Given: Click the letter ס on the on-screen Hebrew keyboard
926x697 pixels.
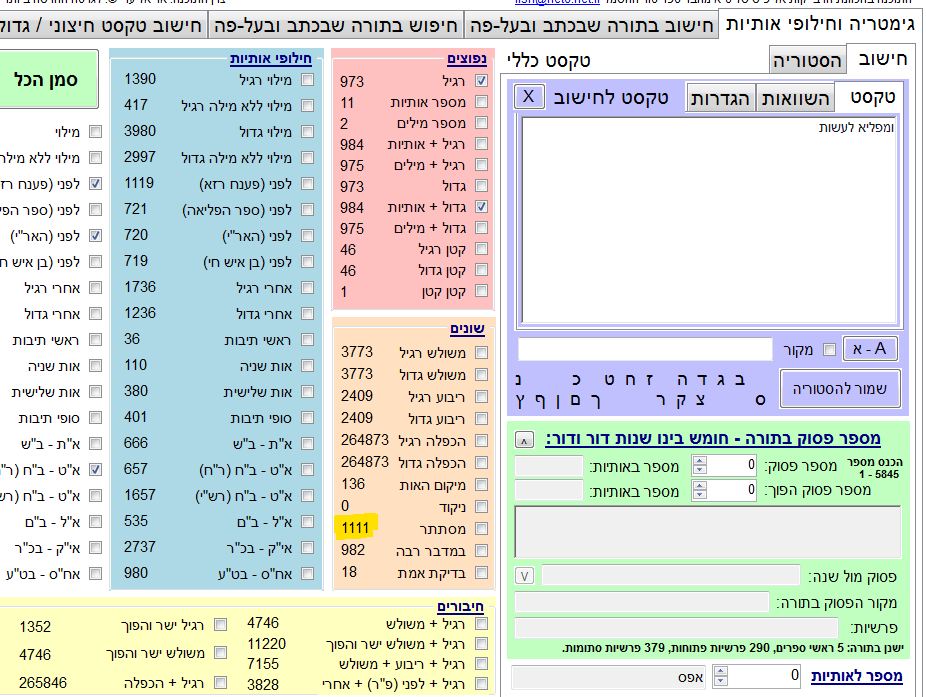Looking at the screenshot, I should 763,401.
